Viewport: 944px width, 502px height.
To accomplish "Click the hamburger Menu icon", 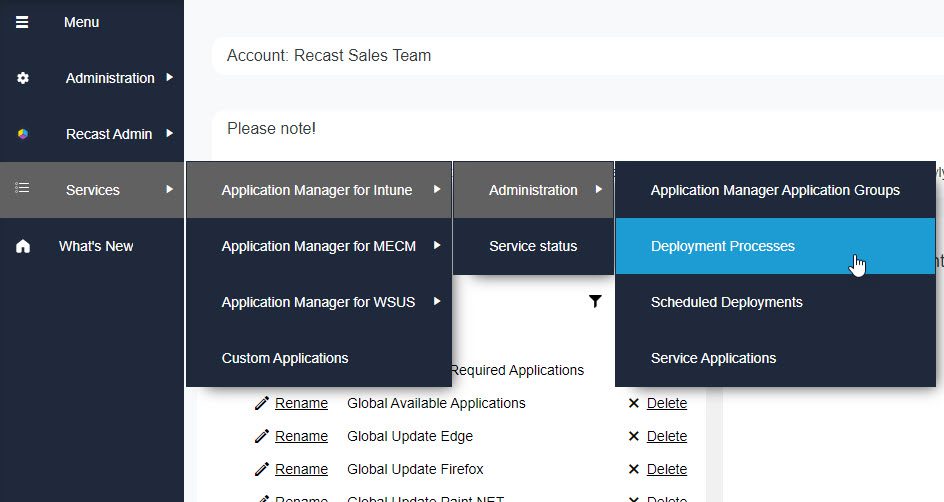I will pyautogui.click(x=22, y=22).
